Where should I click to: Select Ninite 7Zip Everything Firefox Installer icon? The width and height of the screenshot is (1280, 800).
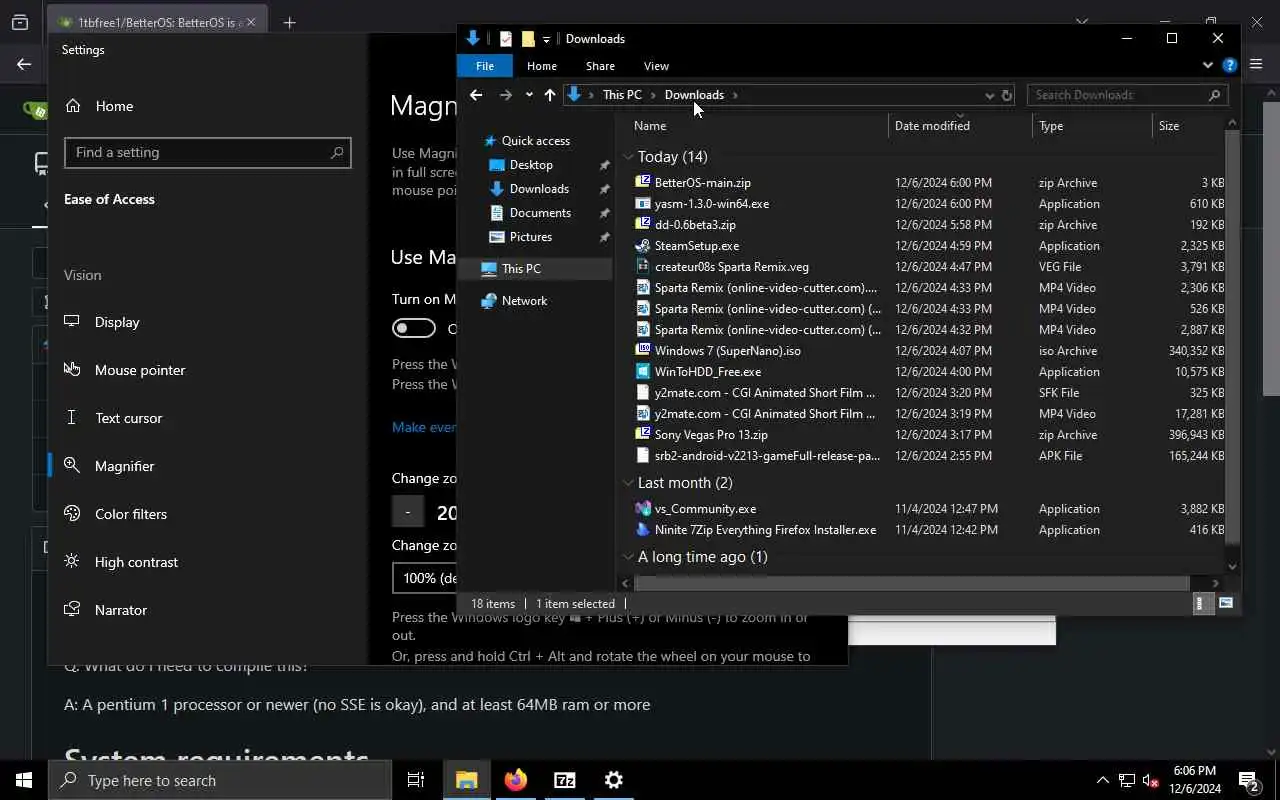coord(643,530)
